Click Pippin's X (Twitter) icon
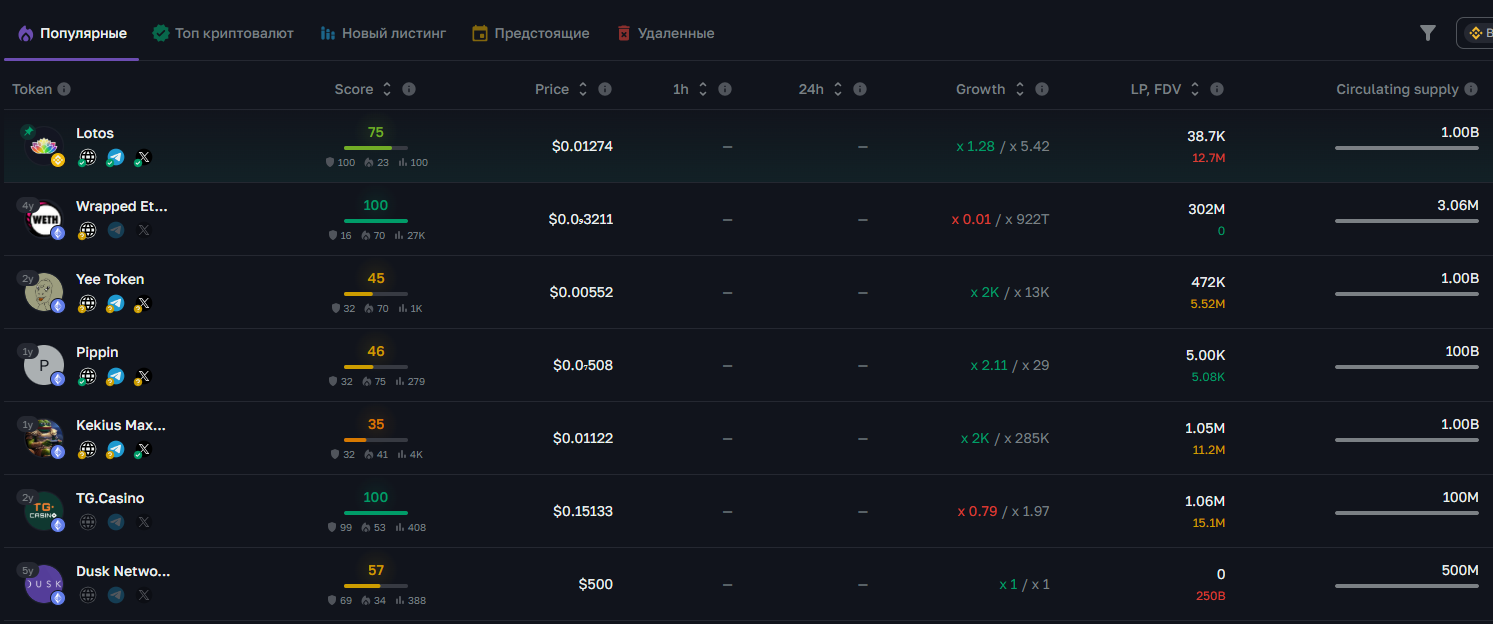 click(x=143, y=377)
